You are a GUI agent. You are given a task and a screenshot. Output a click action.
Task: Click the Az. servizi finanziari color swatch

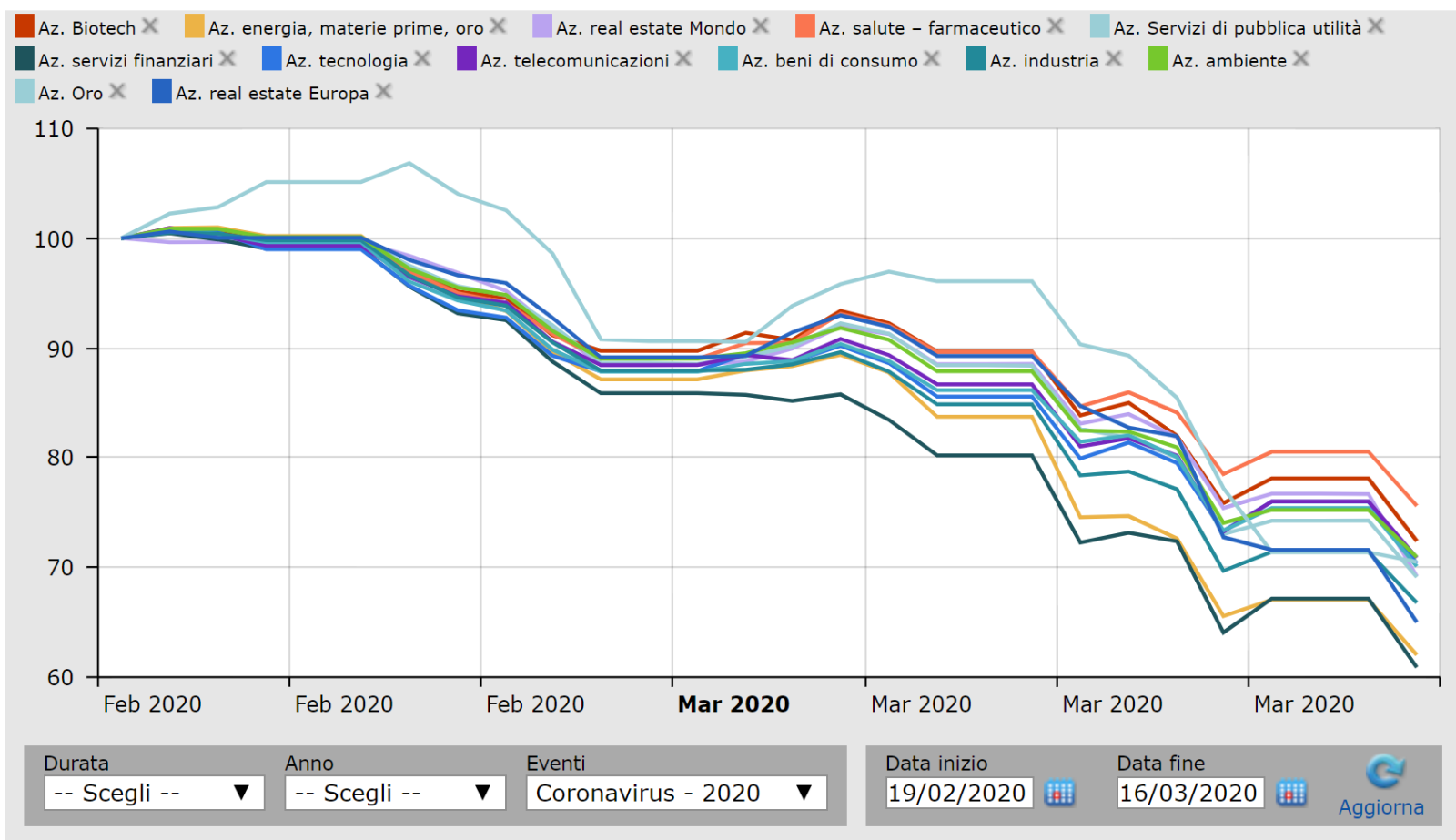click(25, 59)
